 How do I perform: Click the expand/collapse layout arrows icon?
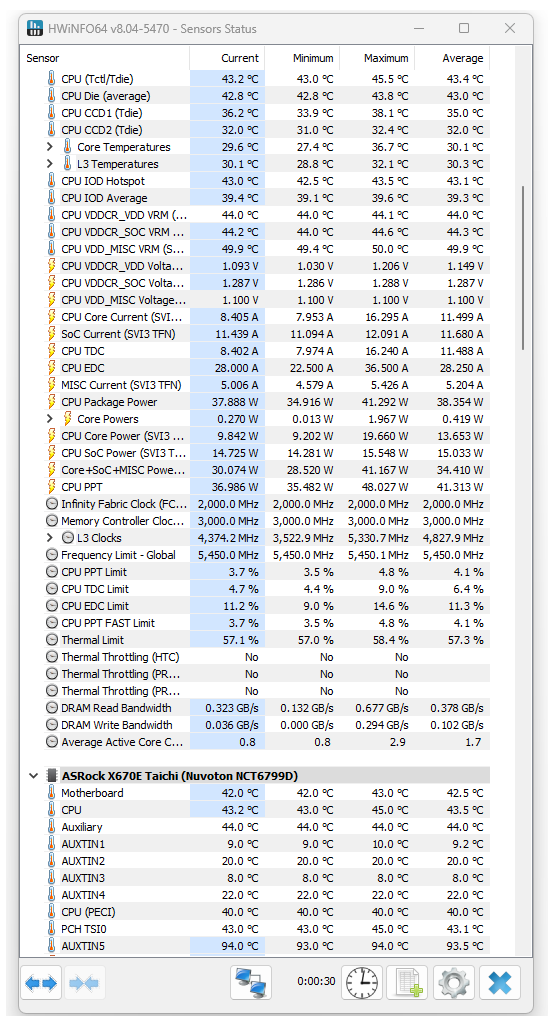(x=42, y=983)
